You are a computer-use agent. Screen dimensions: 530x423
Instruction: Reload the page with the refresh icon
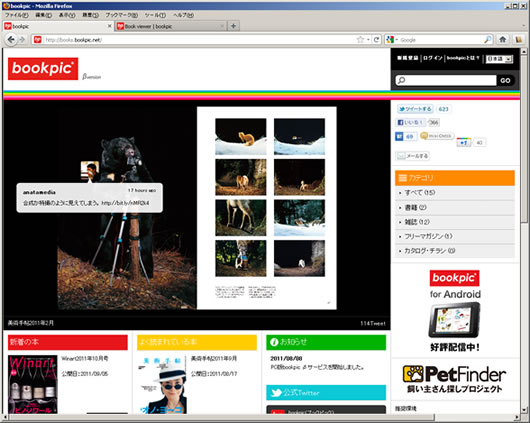tap(377, 40)
